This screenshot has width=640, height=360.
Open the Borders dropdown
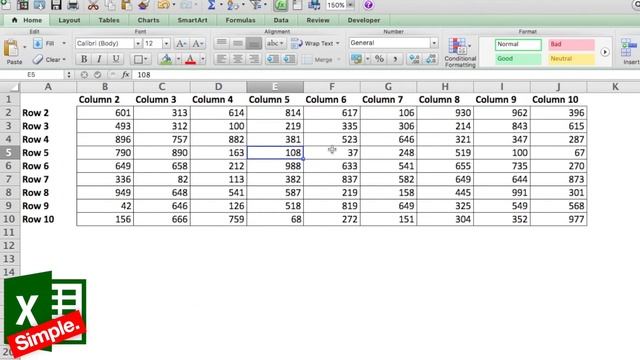click(x=141, y=60)
